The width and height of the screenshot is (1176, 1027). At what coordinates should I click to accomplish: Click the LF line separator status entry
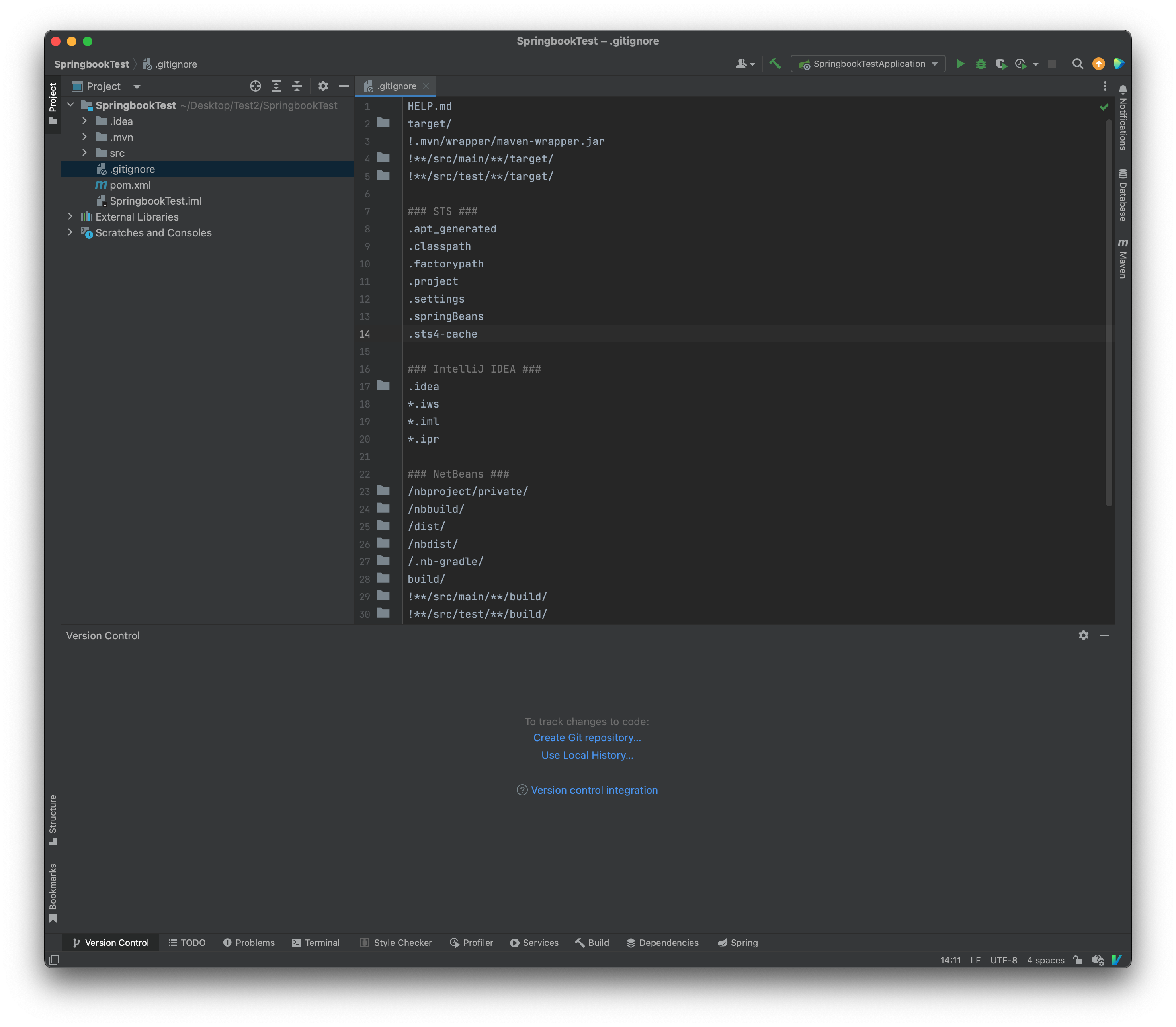[975, 960]
